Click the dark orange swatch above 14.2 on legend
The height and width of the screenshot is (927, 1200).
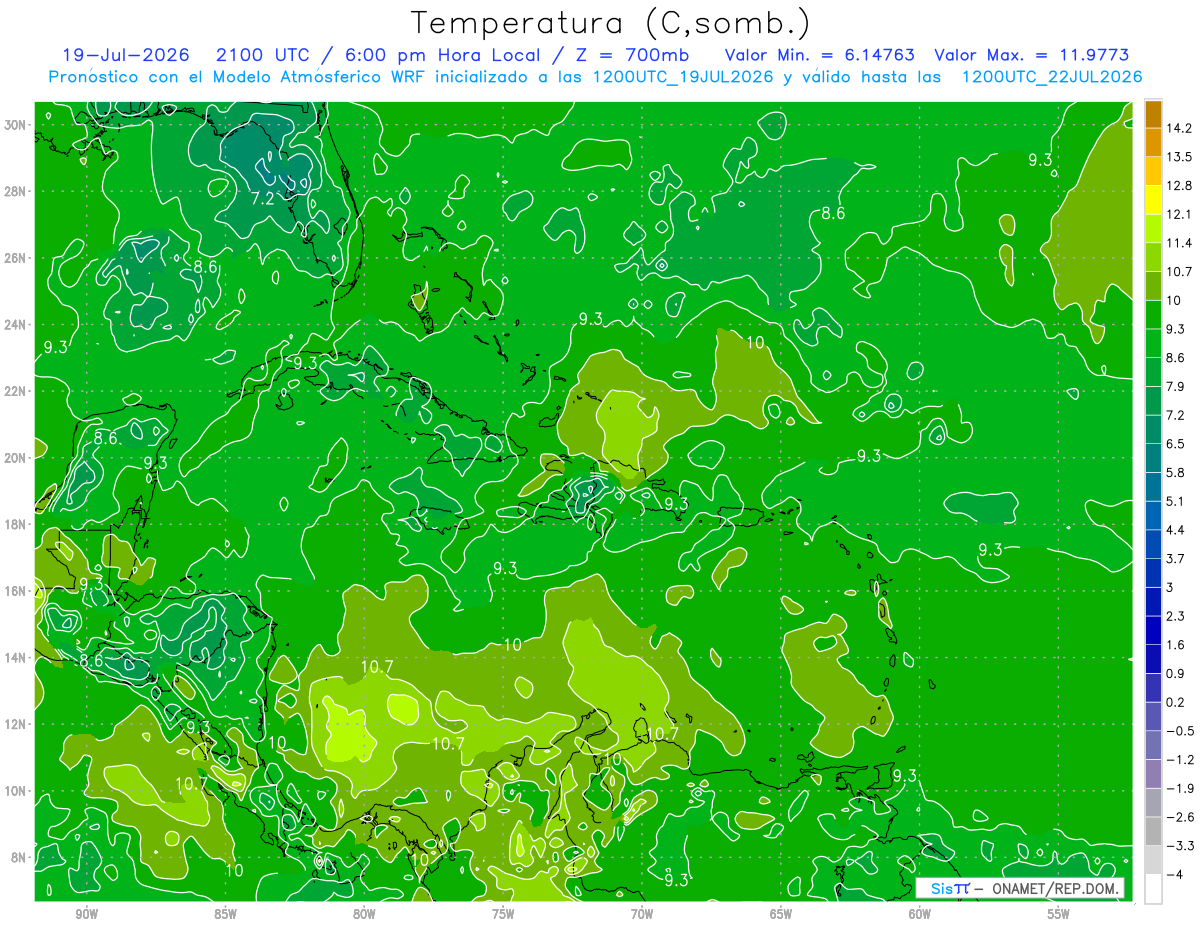click(x=1153, y=114)
